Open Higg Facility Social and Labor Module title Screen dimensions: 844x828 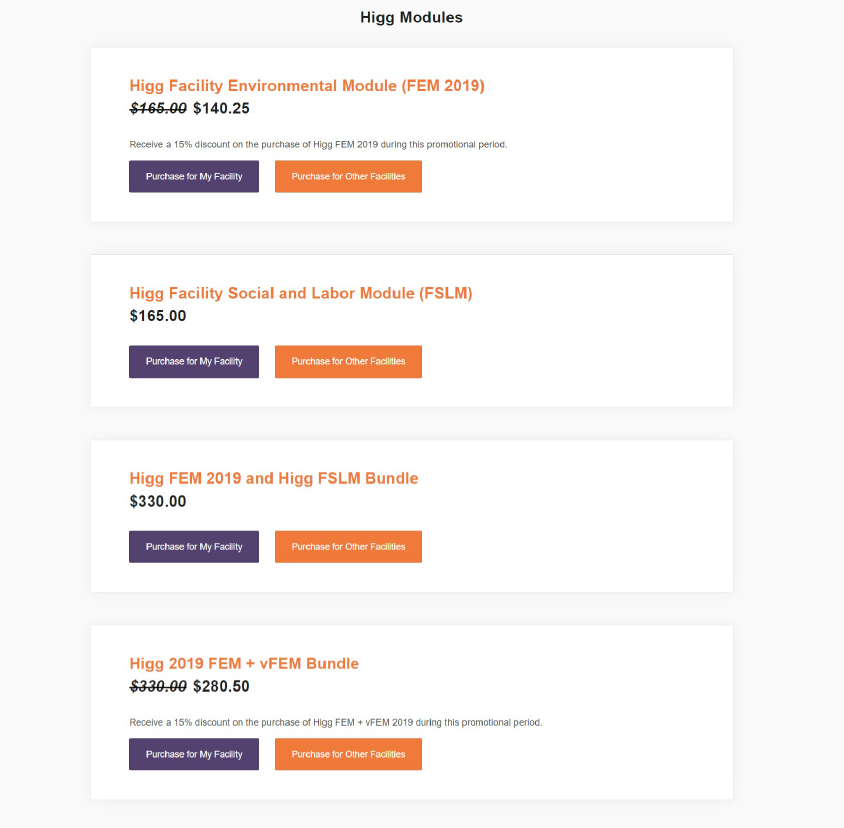click(301, 293)
